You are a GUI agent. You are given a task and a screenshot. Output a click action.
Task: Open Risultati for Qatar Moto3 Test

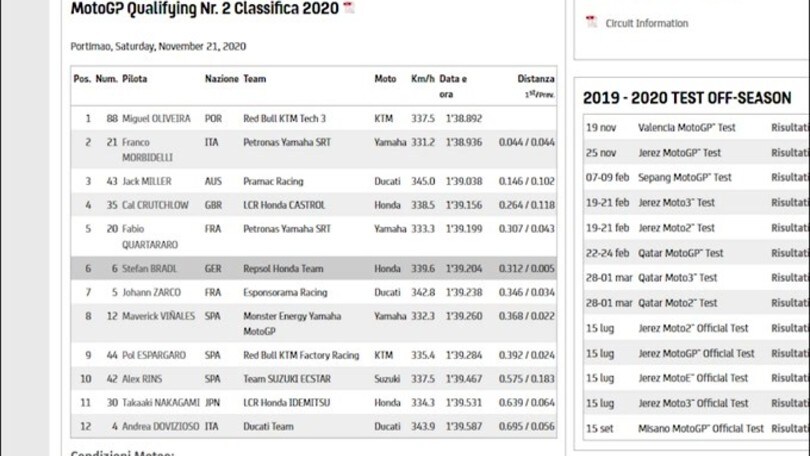(x=790, y=277)
